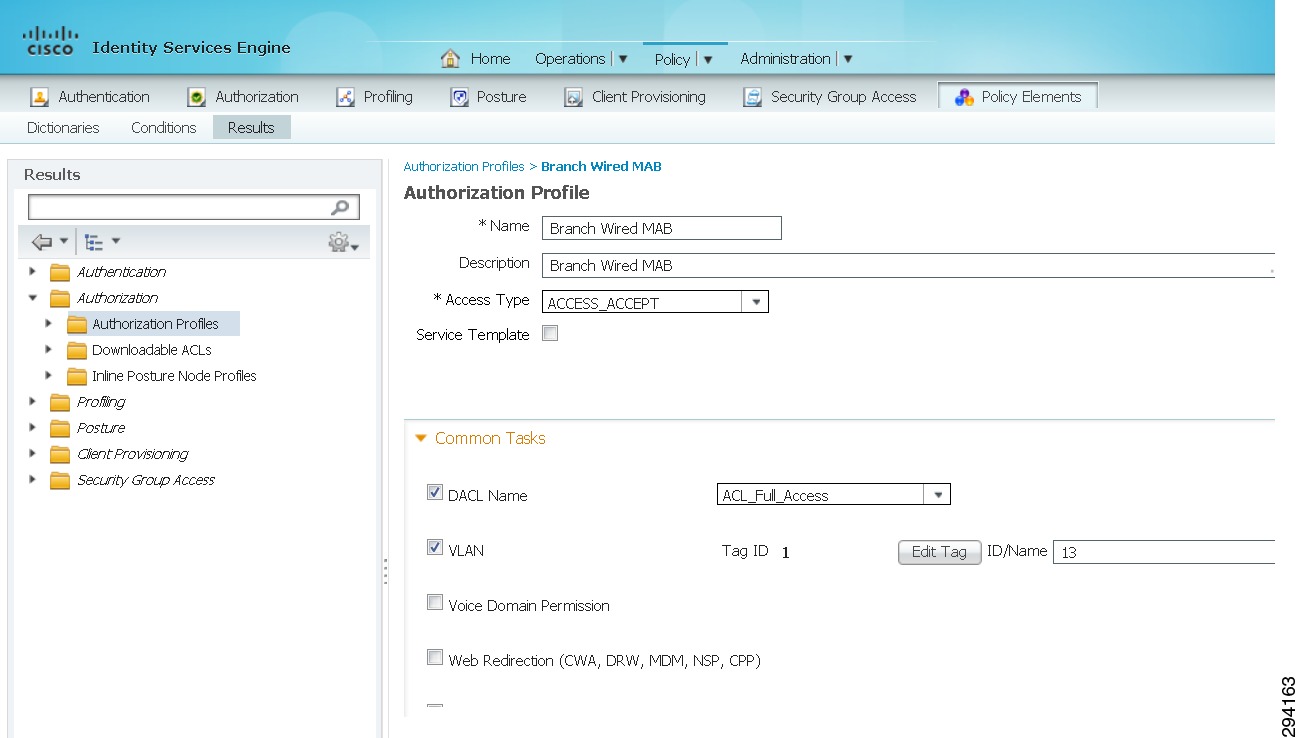Screen dimensions: 1297x738
Task: Expand the Client Provisioning tree node arrow
Action: pyautogui.click(x=33, y=454)
